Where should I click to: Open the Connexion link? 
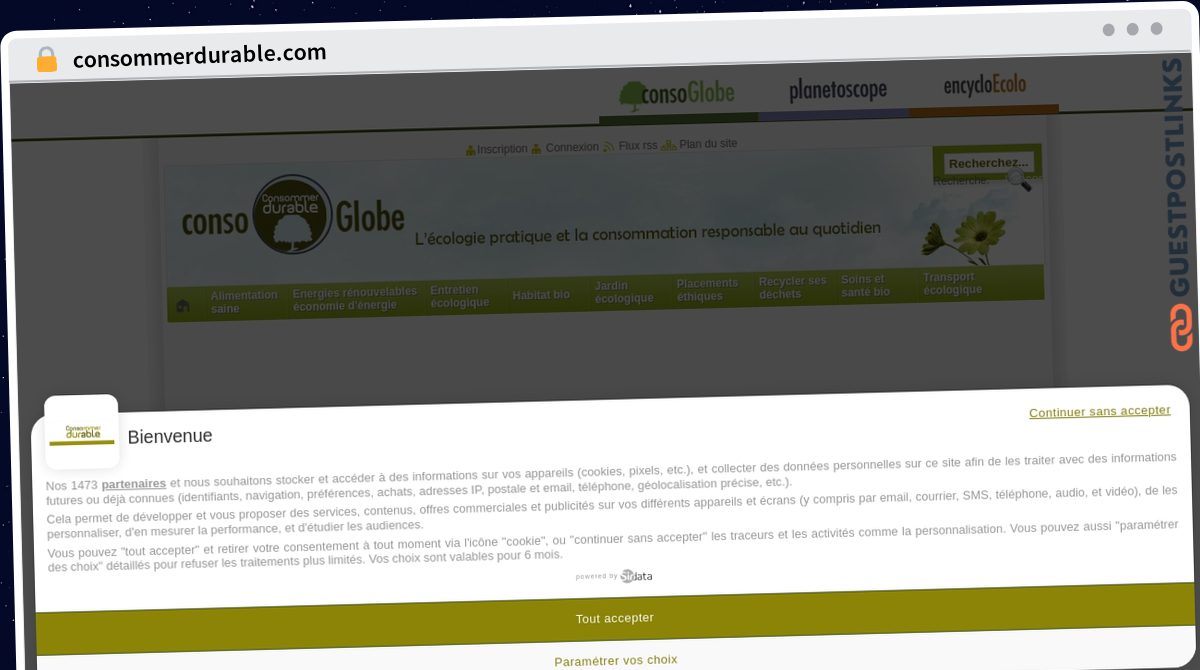point(572,147)
